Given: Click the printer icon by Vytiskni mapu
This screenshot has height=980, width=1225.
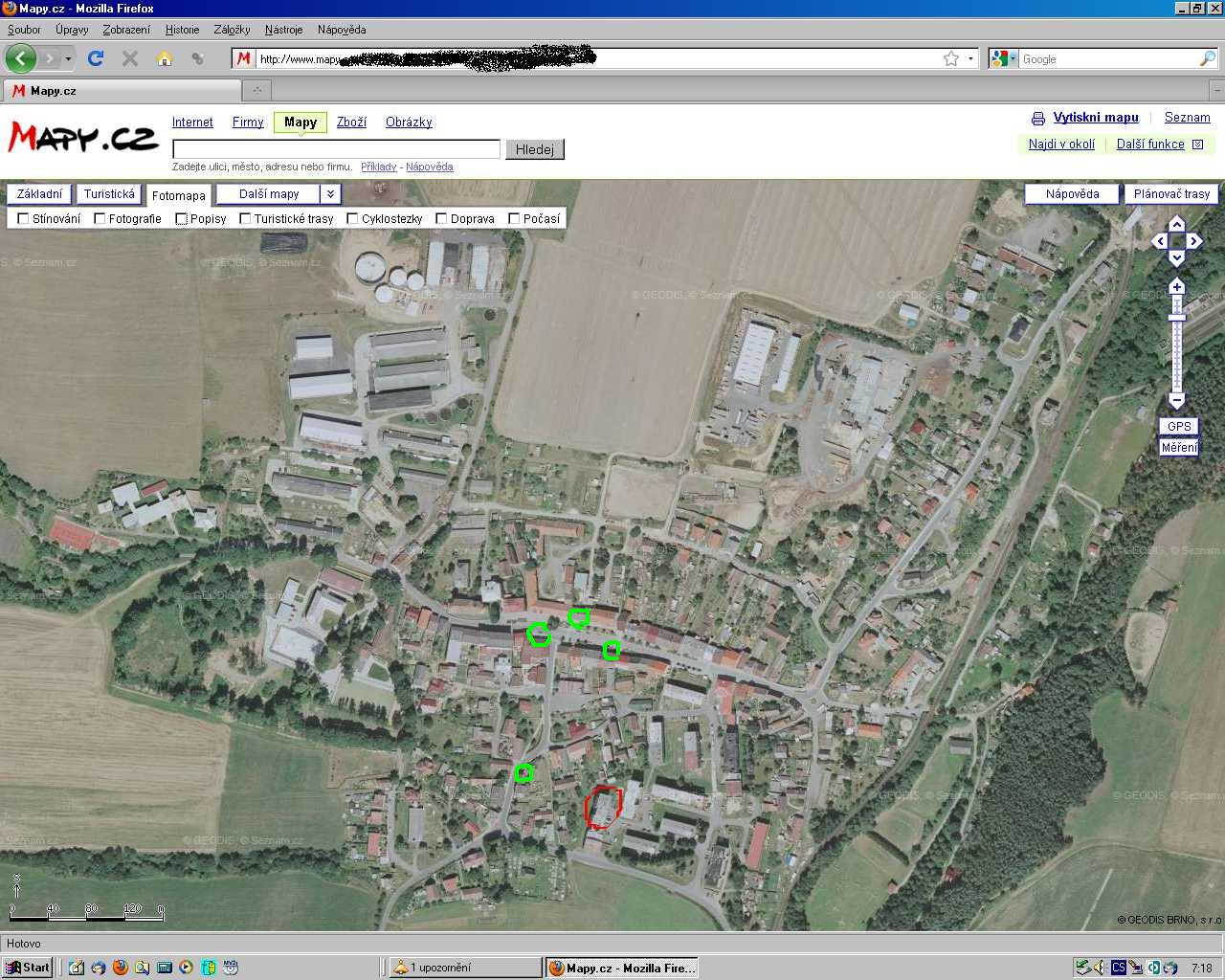Looking at the screenshot, I should click(1038, 119).
